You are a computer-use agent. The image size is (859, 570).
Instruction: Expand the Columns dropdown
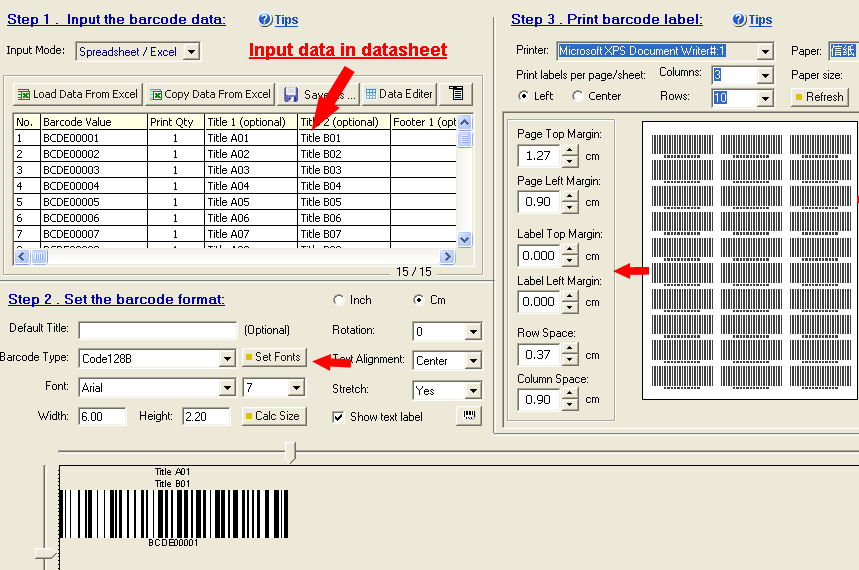point(765,75)
